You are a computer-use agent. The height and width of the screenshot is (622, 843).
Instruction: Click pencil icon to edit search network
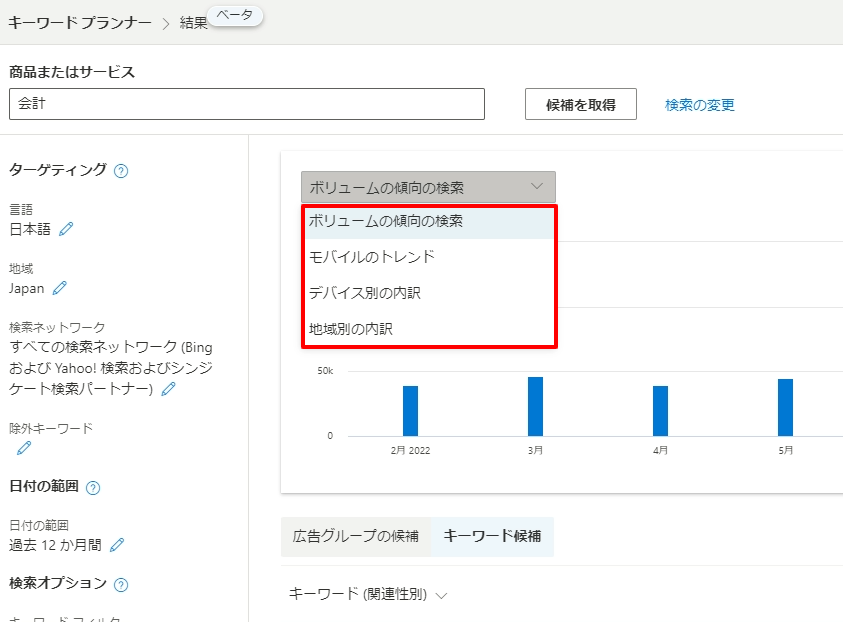click(x=168, y=388)
